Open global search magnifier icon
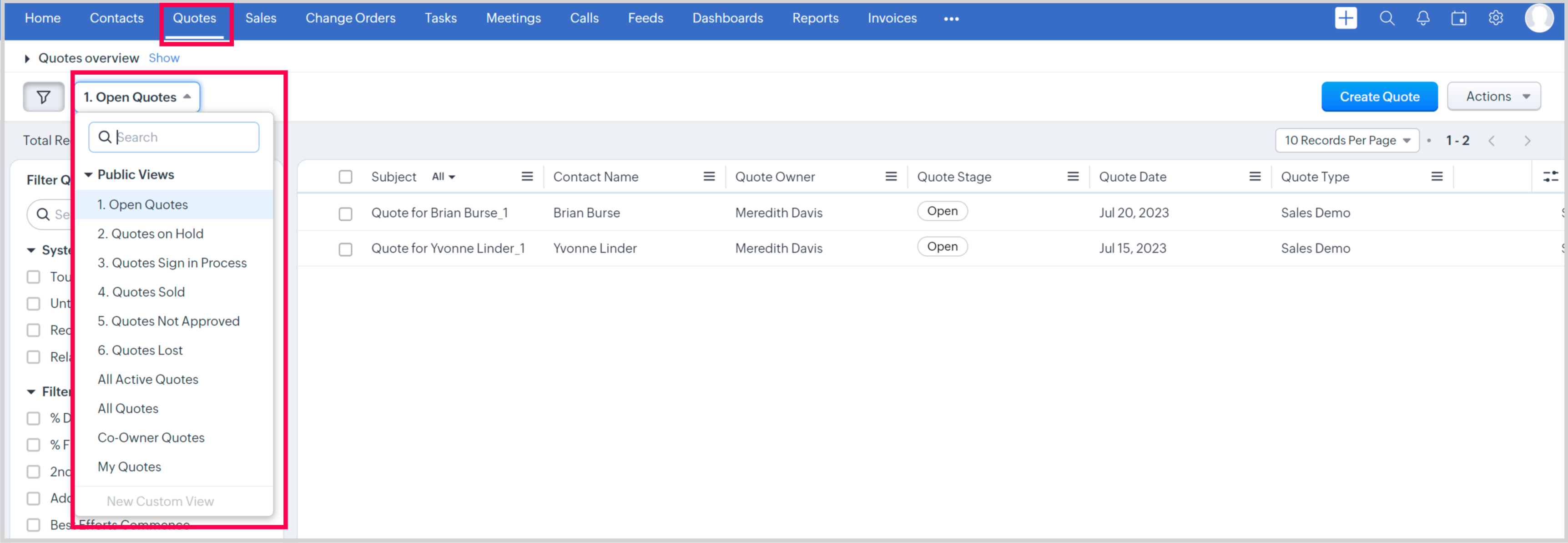1568x543 pixels. tap(1386, 18)
